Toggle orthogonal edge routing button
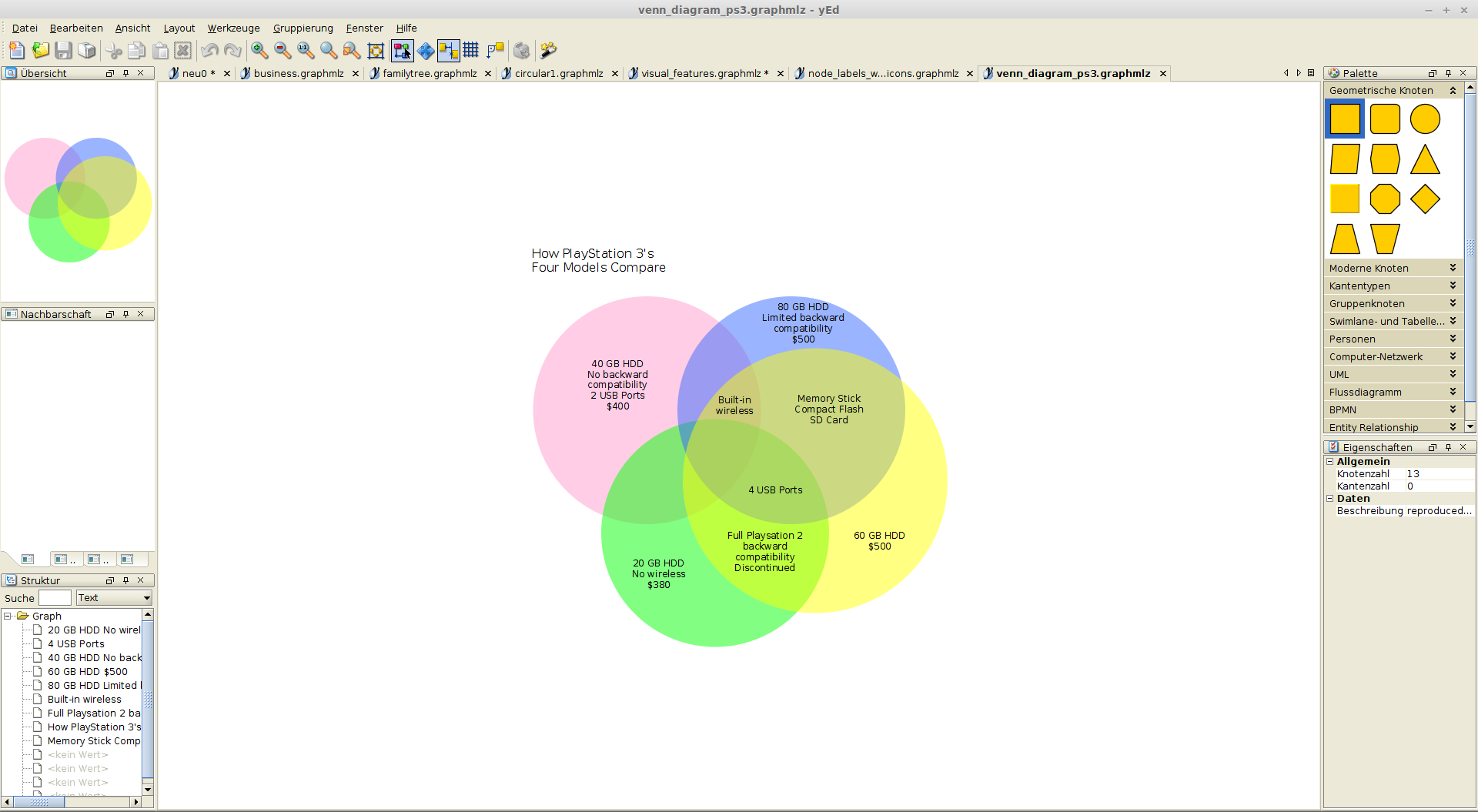The height and width of the screenshot is (812, 1478). 495,51
